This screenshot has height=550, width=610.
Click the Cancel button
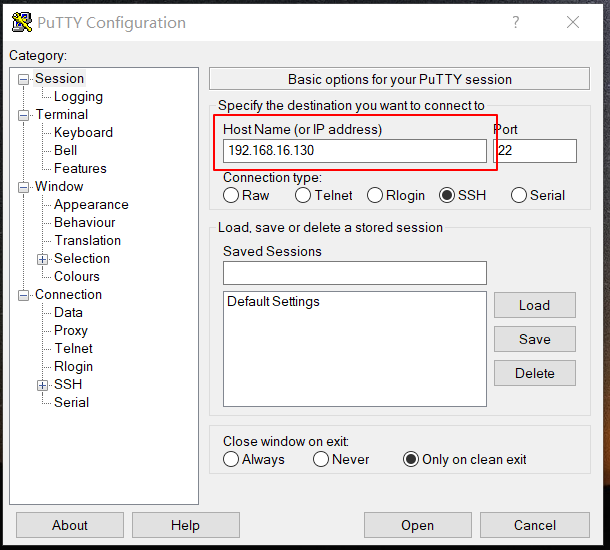535,525
